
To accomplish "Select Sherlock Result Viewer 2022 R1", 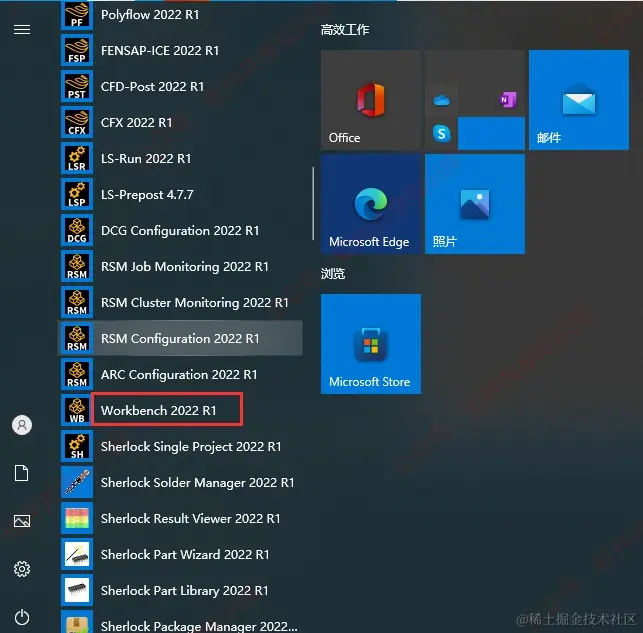I will 191,519.
